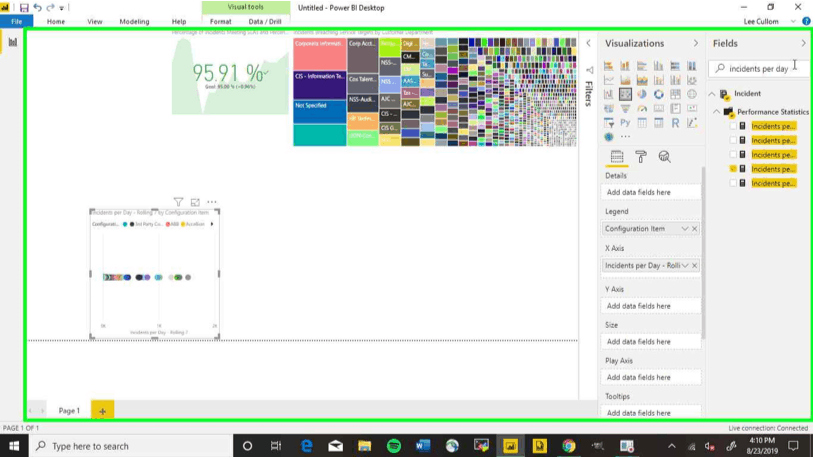
Task: Uncheck the checked Incidents per Day measure
Action: point(733,169)
